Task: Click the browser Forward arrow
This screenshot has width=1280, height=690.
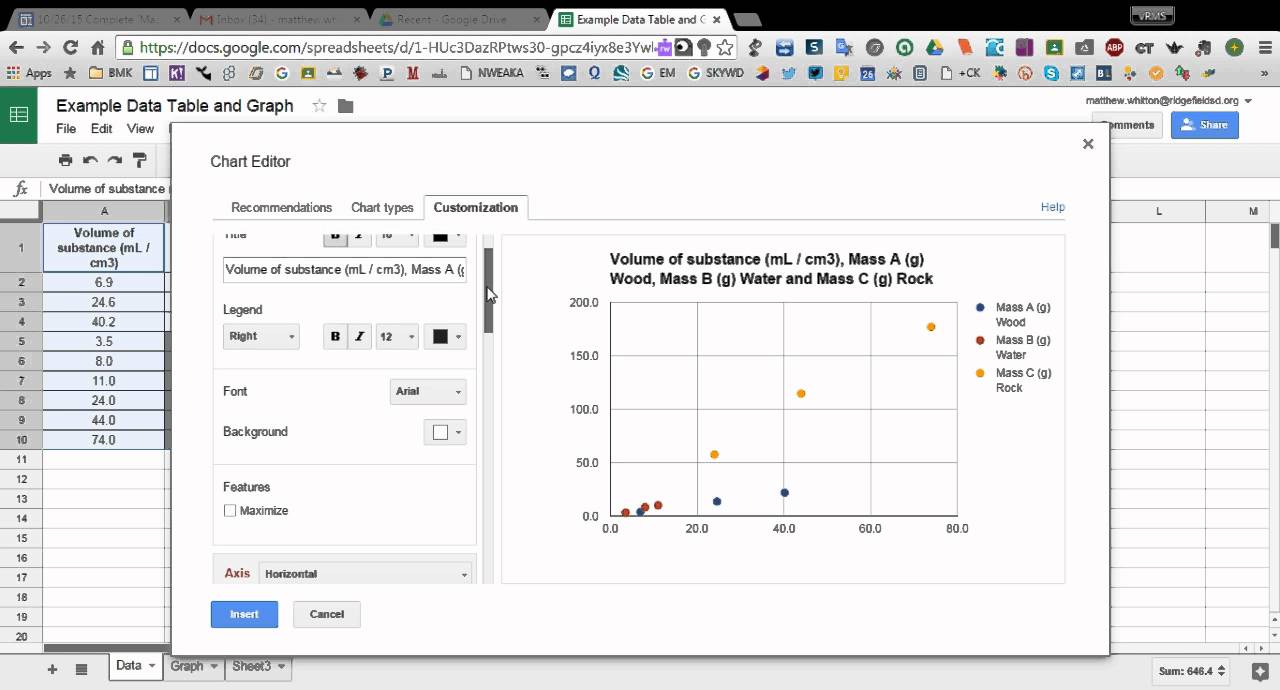Action: [x=43, y=47]
